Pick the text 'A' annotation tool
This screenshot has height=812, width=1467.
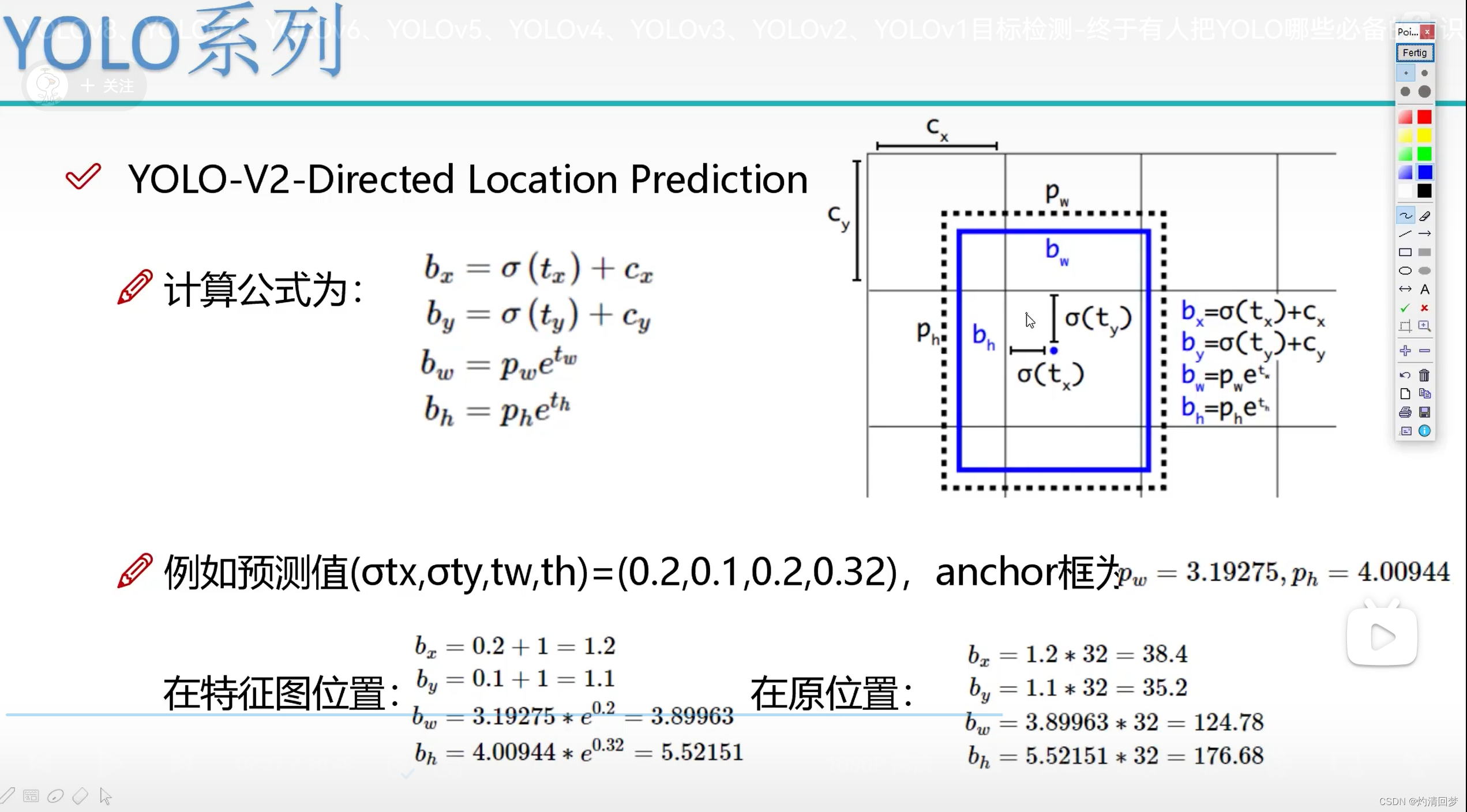pos(1424,289)
